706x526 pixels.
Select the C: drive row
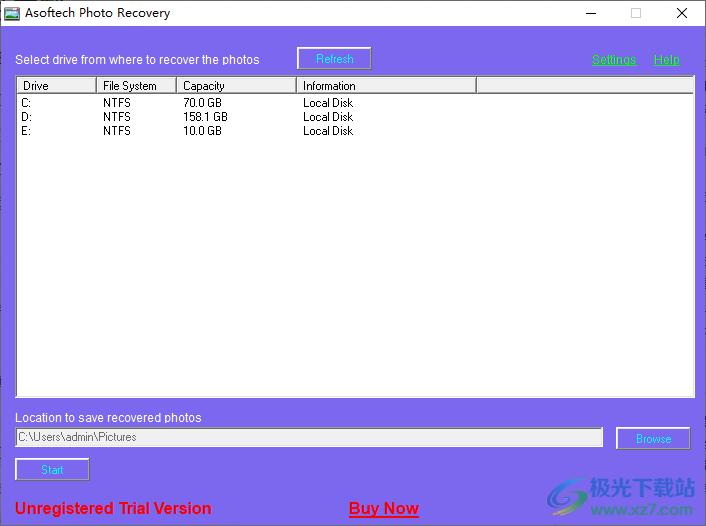pos(355,103)
